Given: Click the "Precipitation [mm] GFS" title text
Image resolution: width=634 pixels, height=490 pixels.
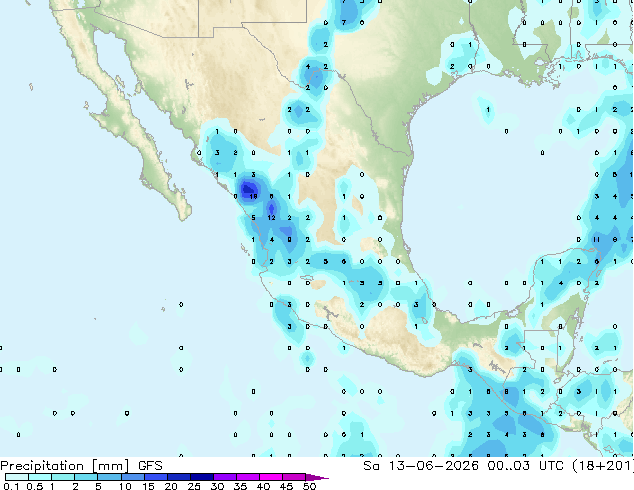Looking at the screenshot, I should (x=81, y=466).
